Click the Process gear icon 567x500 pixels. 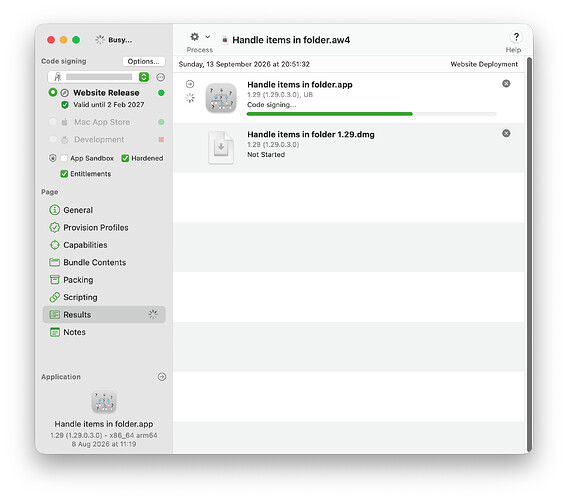tap(195, 37)
